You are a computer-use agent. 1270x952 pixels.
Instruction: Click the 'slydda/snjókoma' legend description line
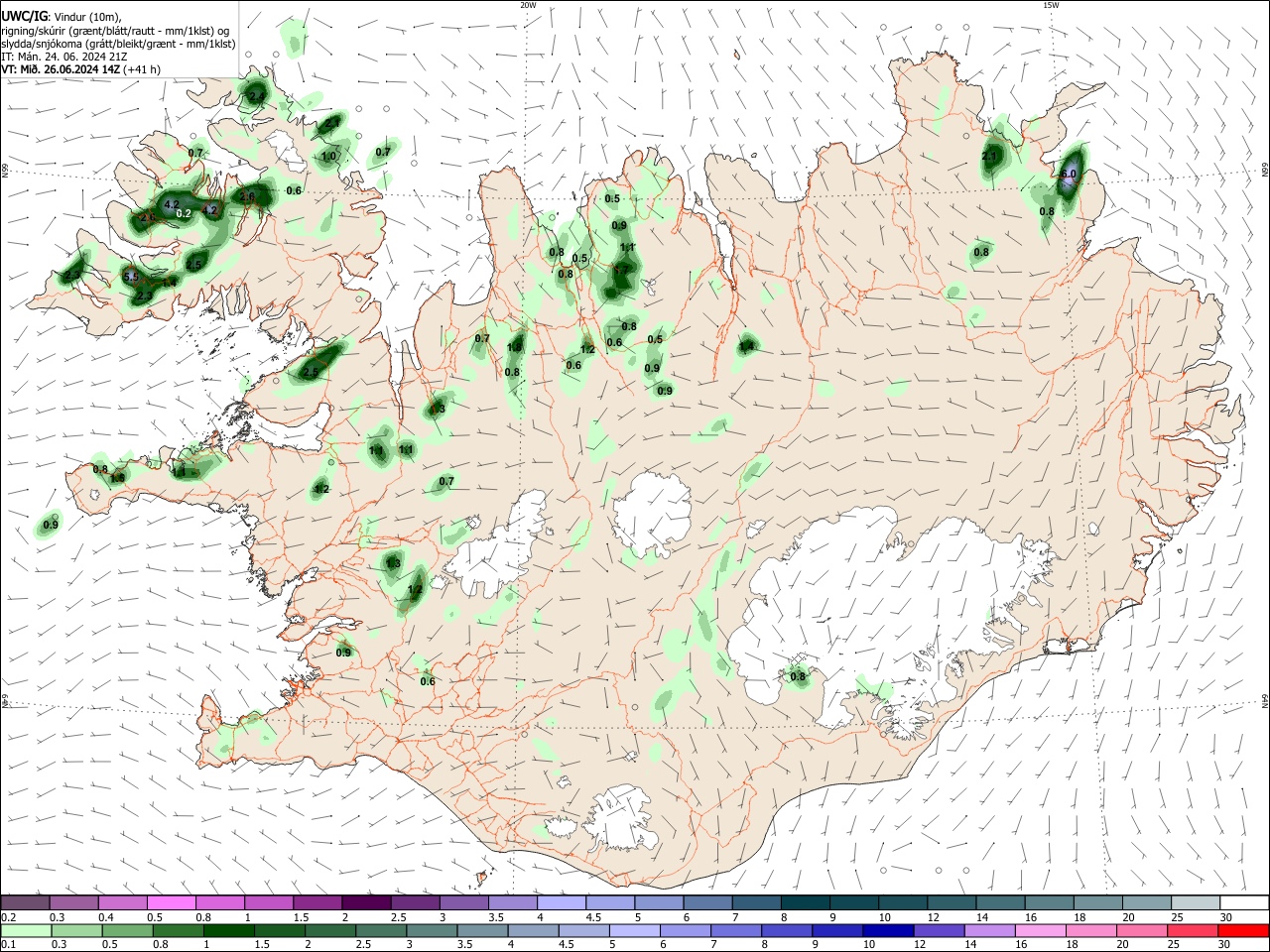tap(119, 44)
